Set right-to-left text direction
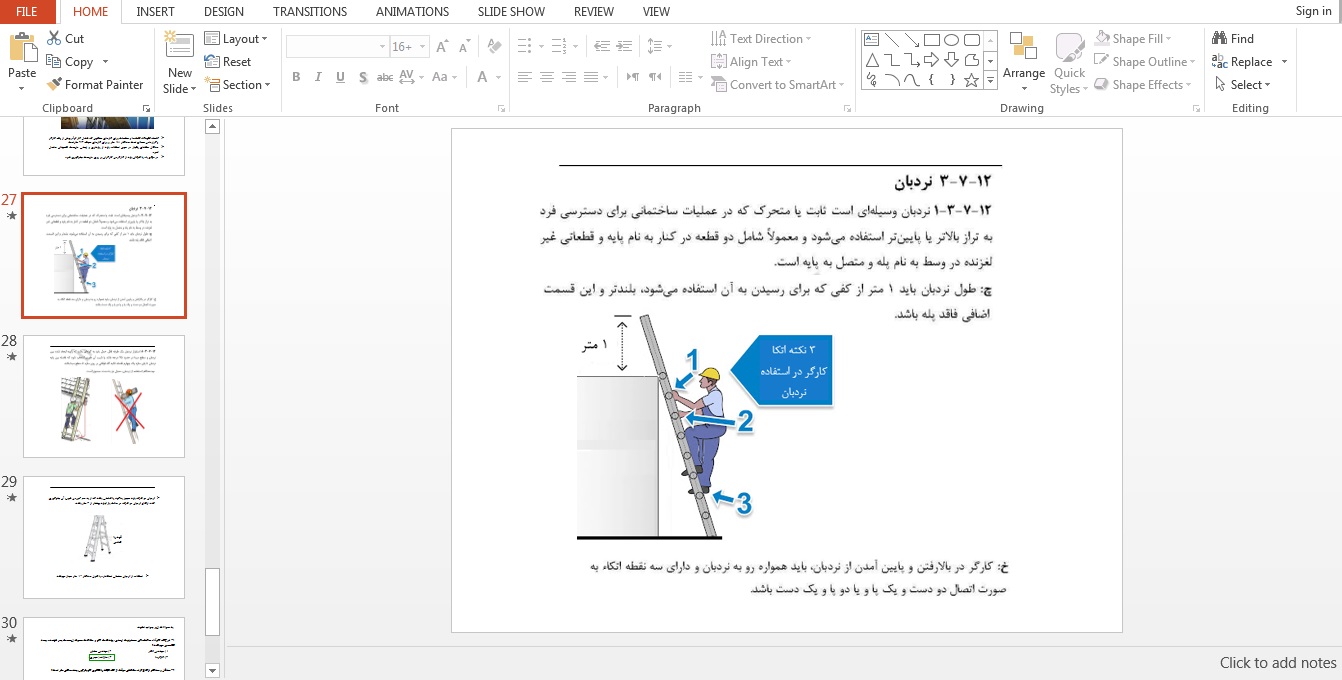This screenshot has width=1342, height=680. coord(654,77)
